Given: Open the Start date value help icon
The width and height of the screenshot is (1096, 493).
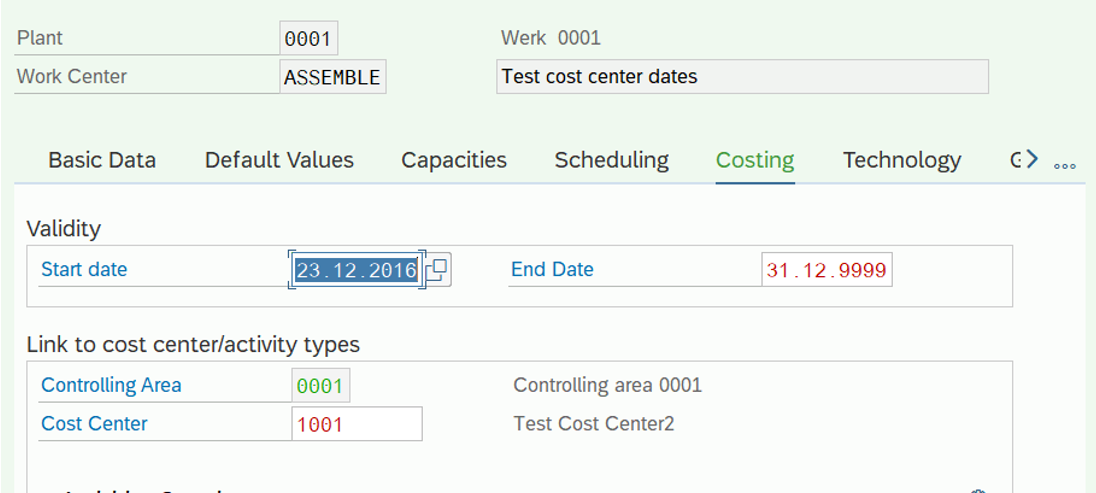Looking at the screenshot, I should [439, 270].
